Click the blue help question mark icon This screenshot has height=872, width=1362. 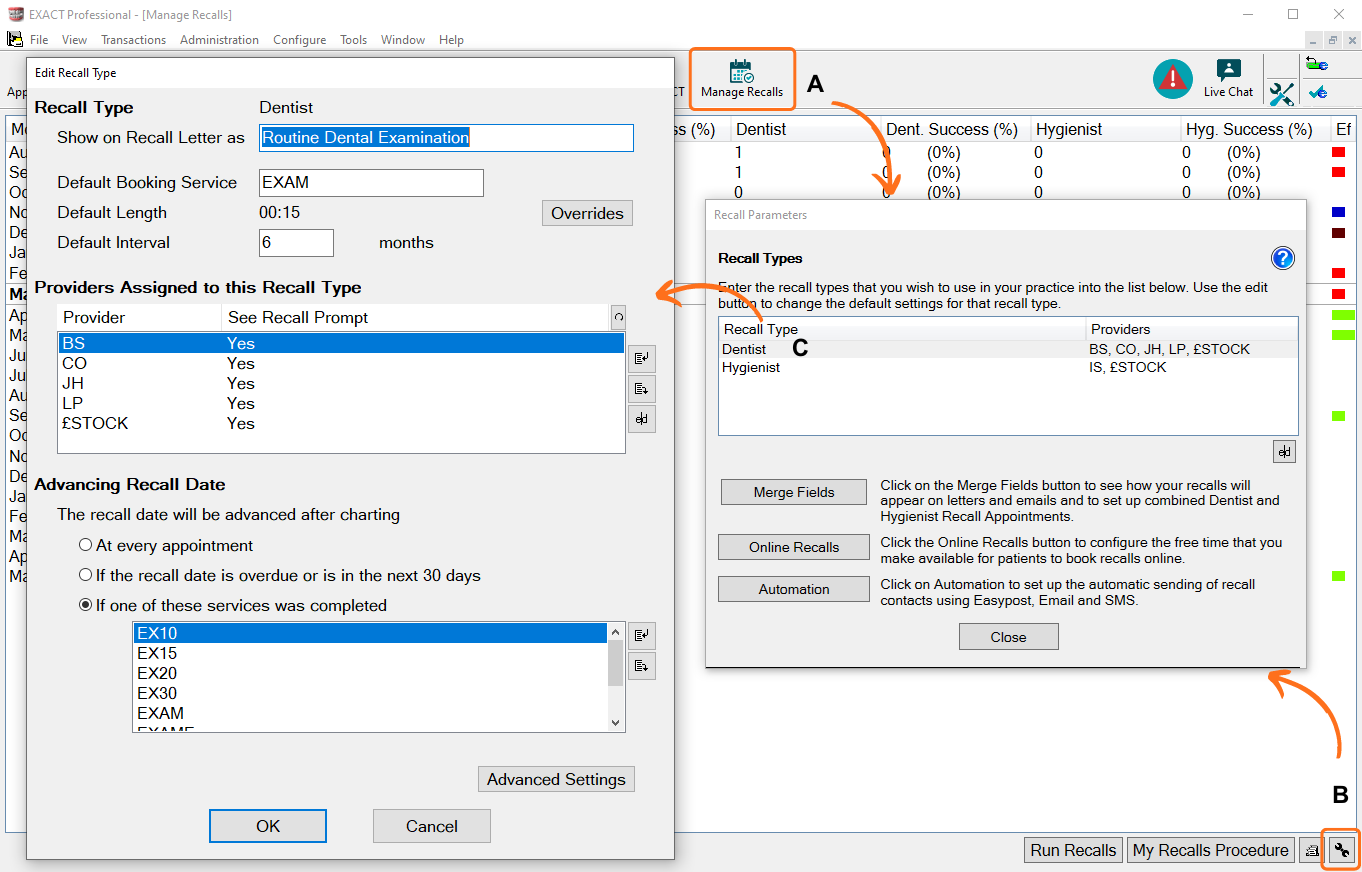tap(1283, 259)
